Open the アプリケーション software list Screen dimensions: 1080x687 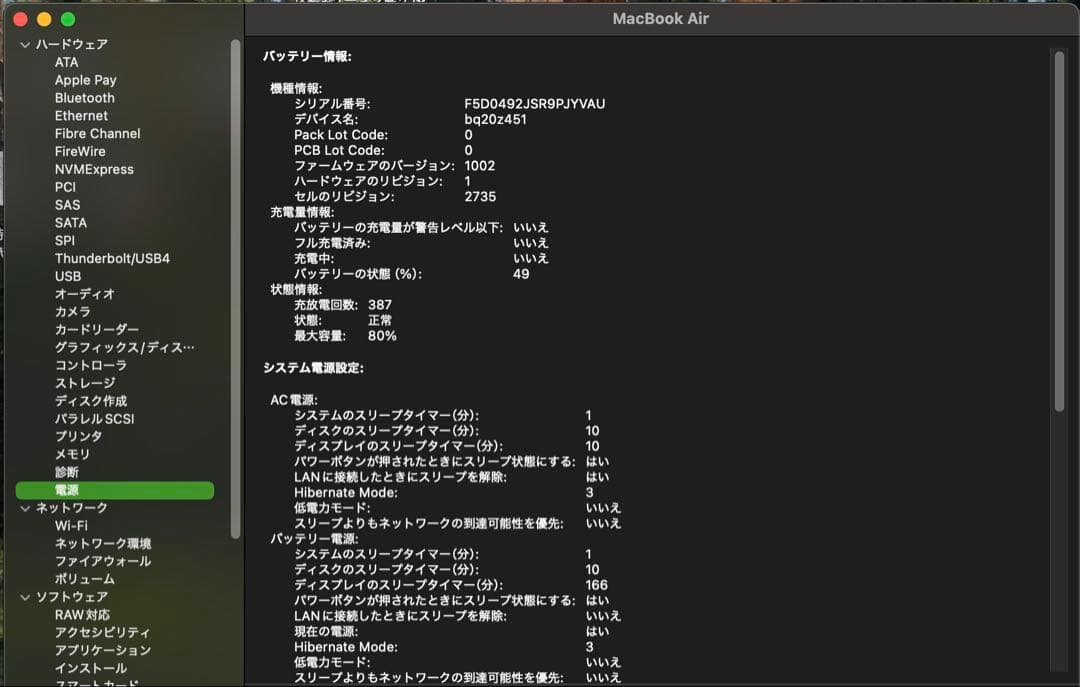(x=101, y=650)
